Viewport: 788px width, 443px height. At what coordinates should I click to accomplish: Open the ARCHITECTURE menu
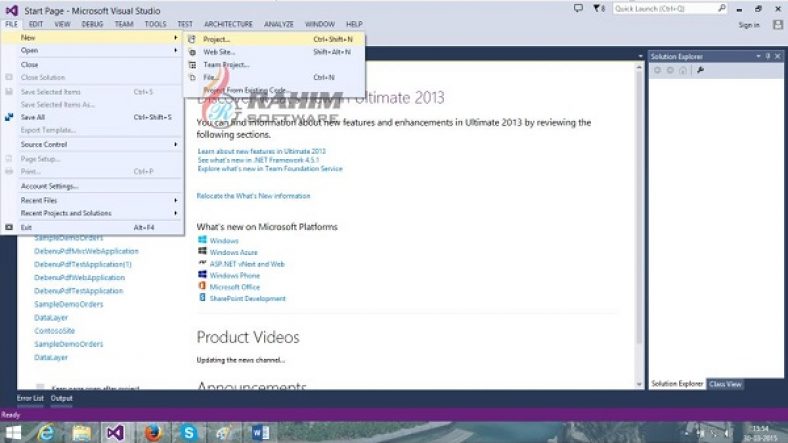point(228,24)
